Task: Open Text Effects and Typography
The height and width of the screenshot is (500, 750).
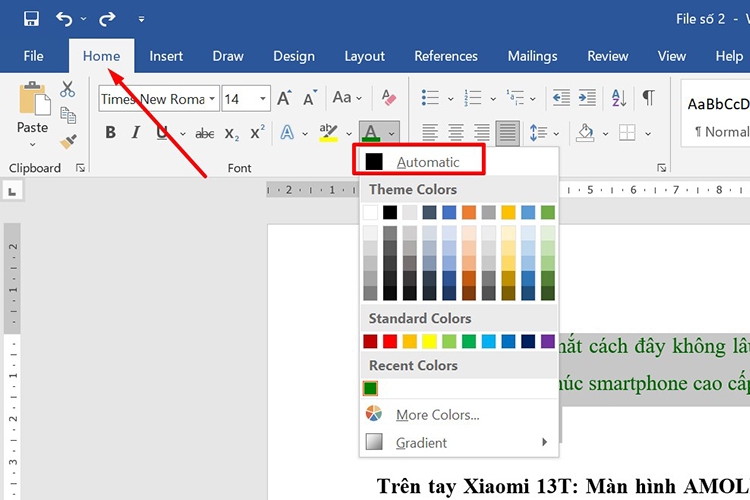Action: (x=287, y=133)
